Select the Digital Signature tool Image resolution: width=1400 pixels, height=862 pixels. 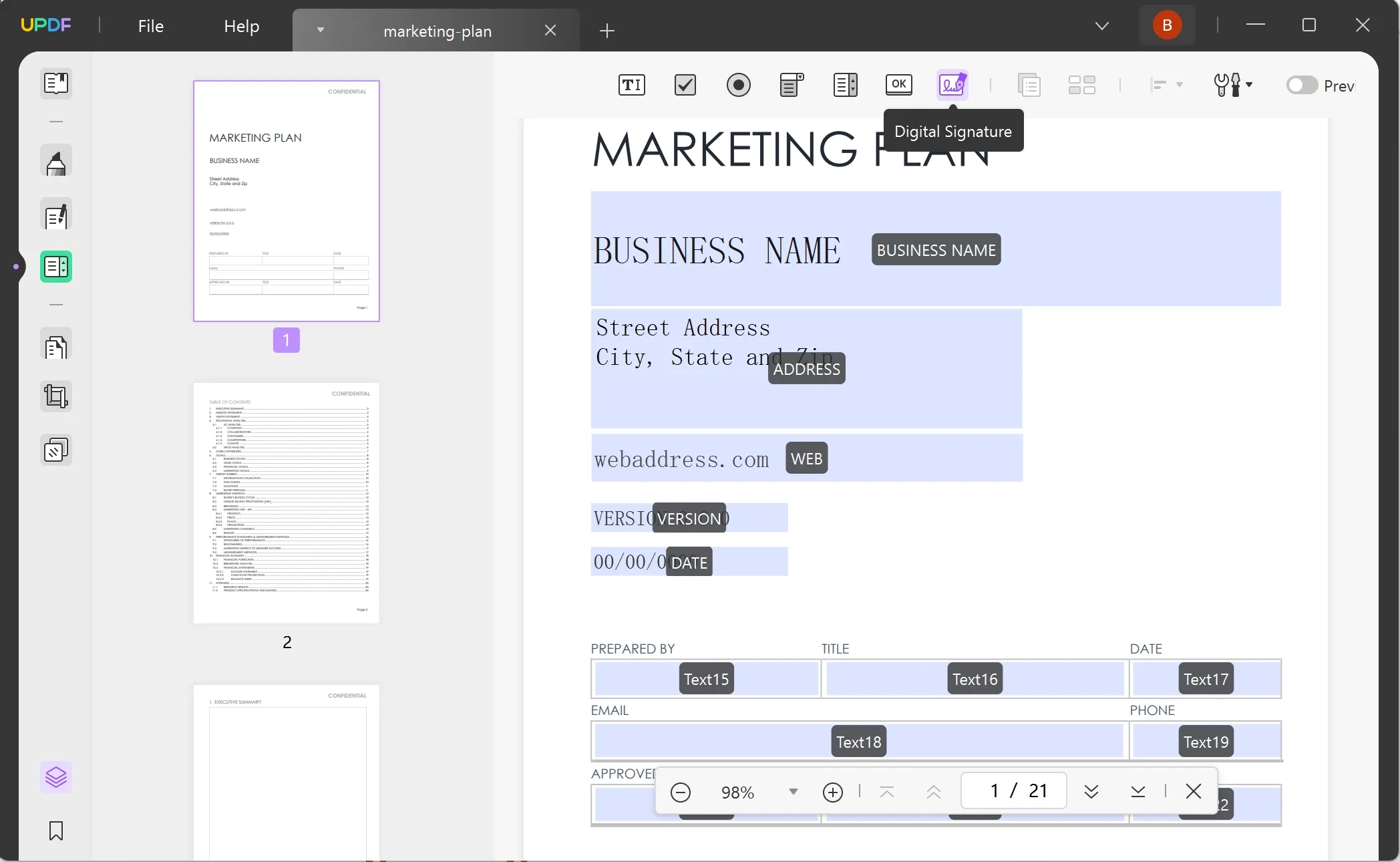tap(951, 85)
